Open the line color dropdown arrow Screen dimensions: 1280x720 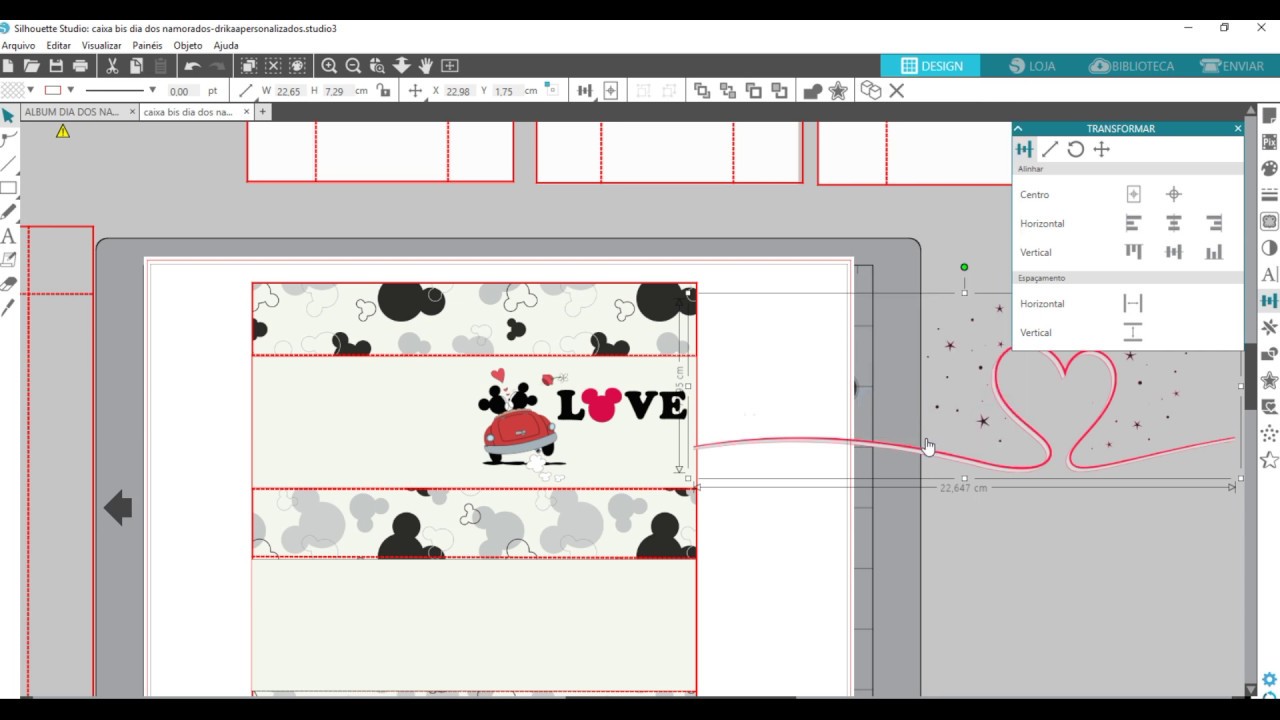point(70,90)
